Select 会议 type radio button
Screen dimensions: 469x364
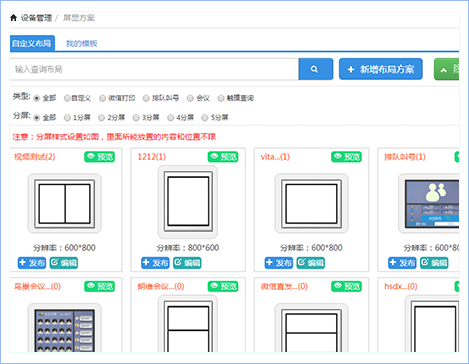[x=190, y=98]
